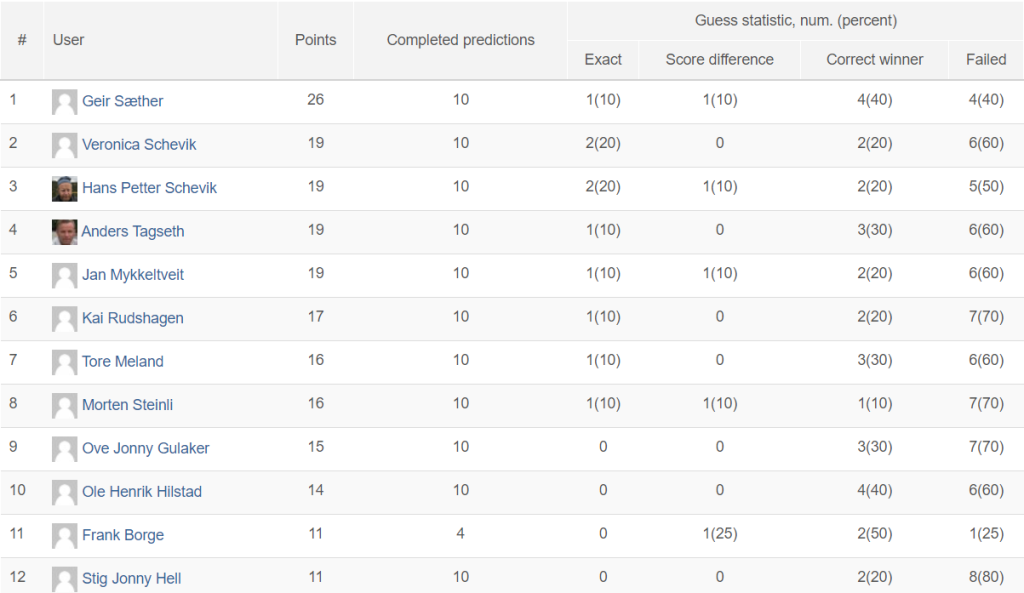This screenshot has width=1024, height=593.
Task: Open Tore Meland's profile link
Action: point(122,361)
